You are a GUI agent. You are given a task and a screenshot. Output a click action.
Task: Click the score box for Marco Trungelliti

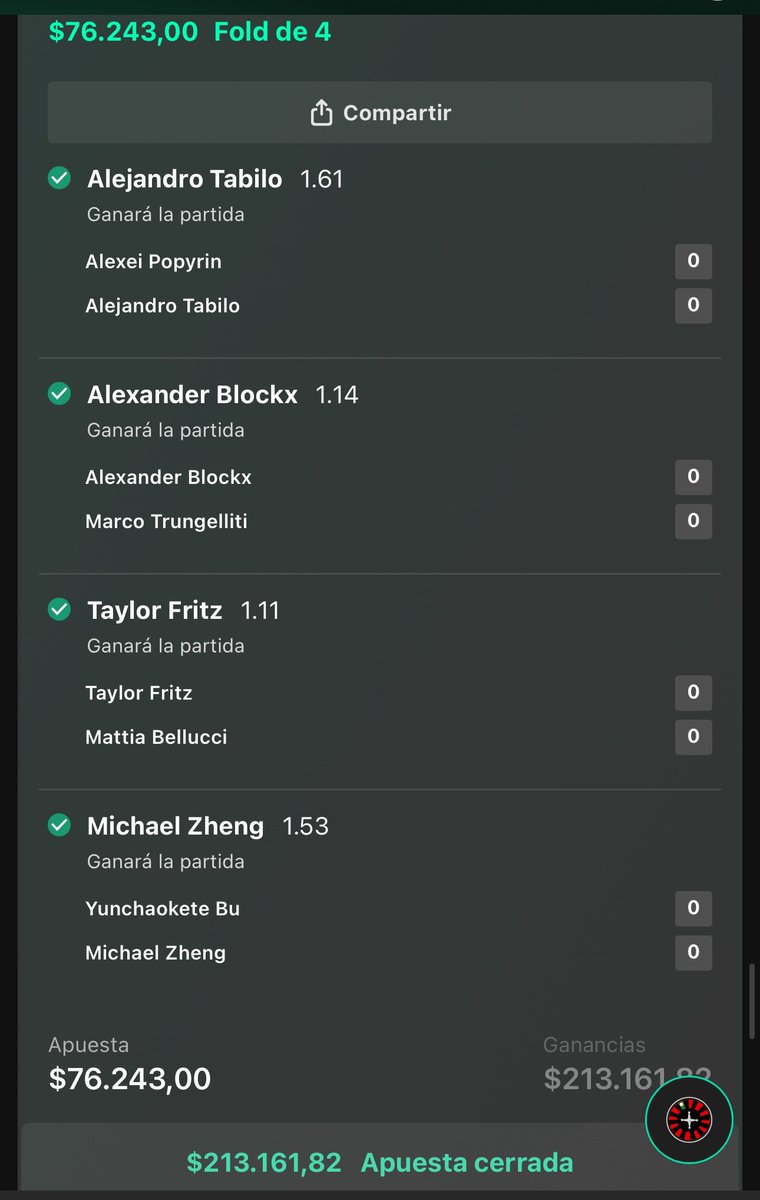[693, 521]
